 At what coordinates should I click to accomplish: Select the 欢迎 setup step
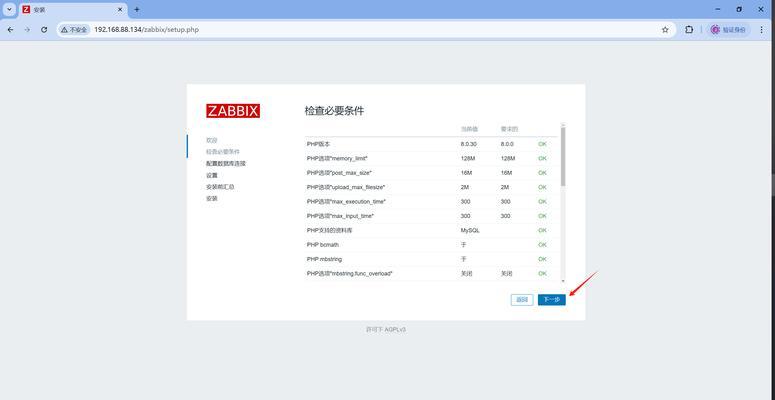212,140
